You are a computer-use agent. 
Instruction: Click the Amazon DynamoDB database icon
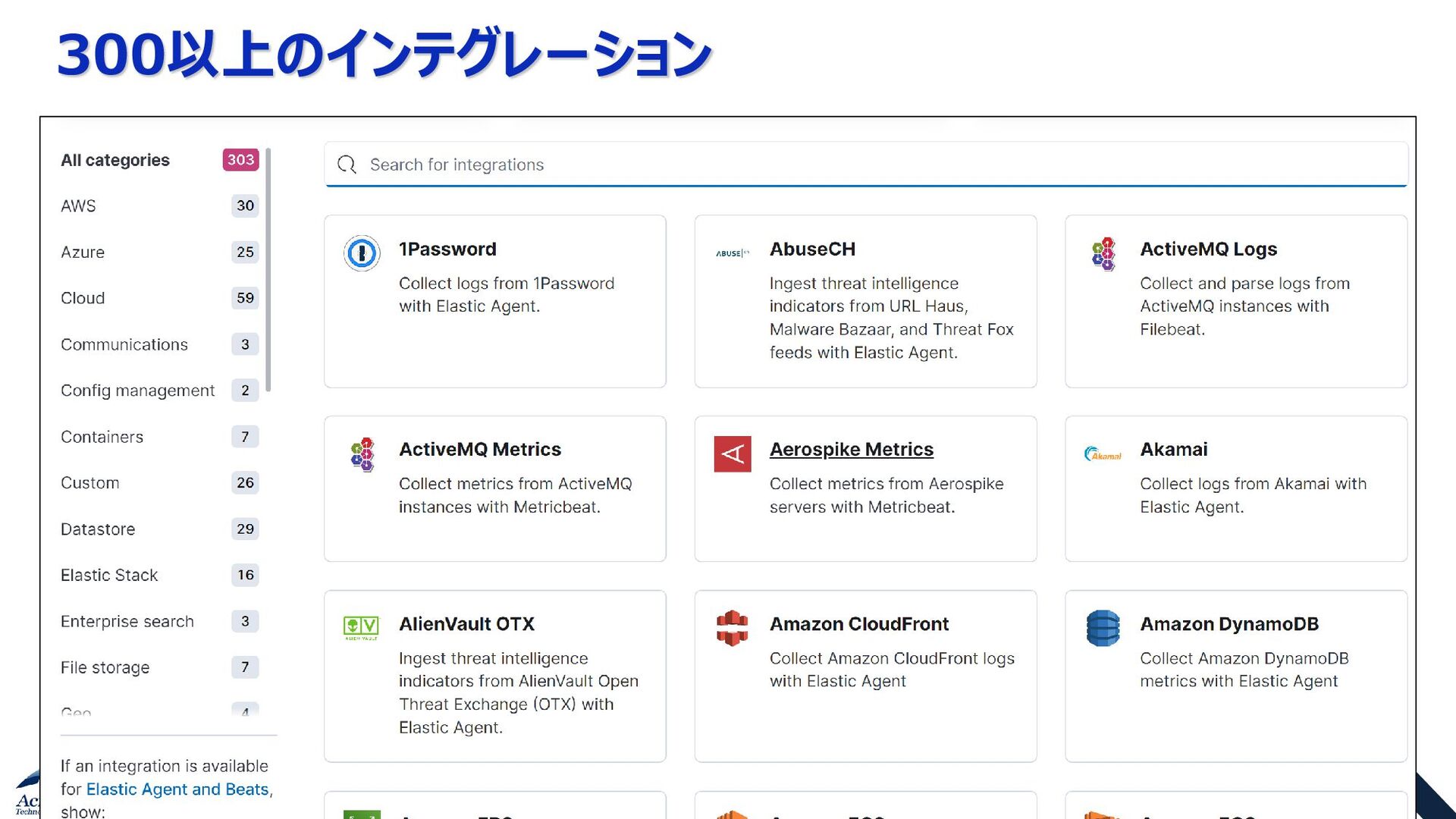1103,628
